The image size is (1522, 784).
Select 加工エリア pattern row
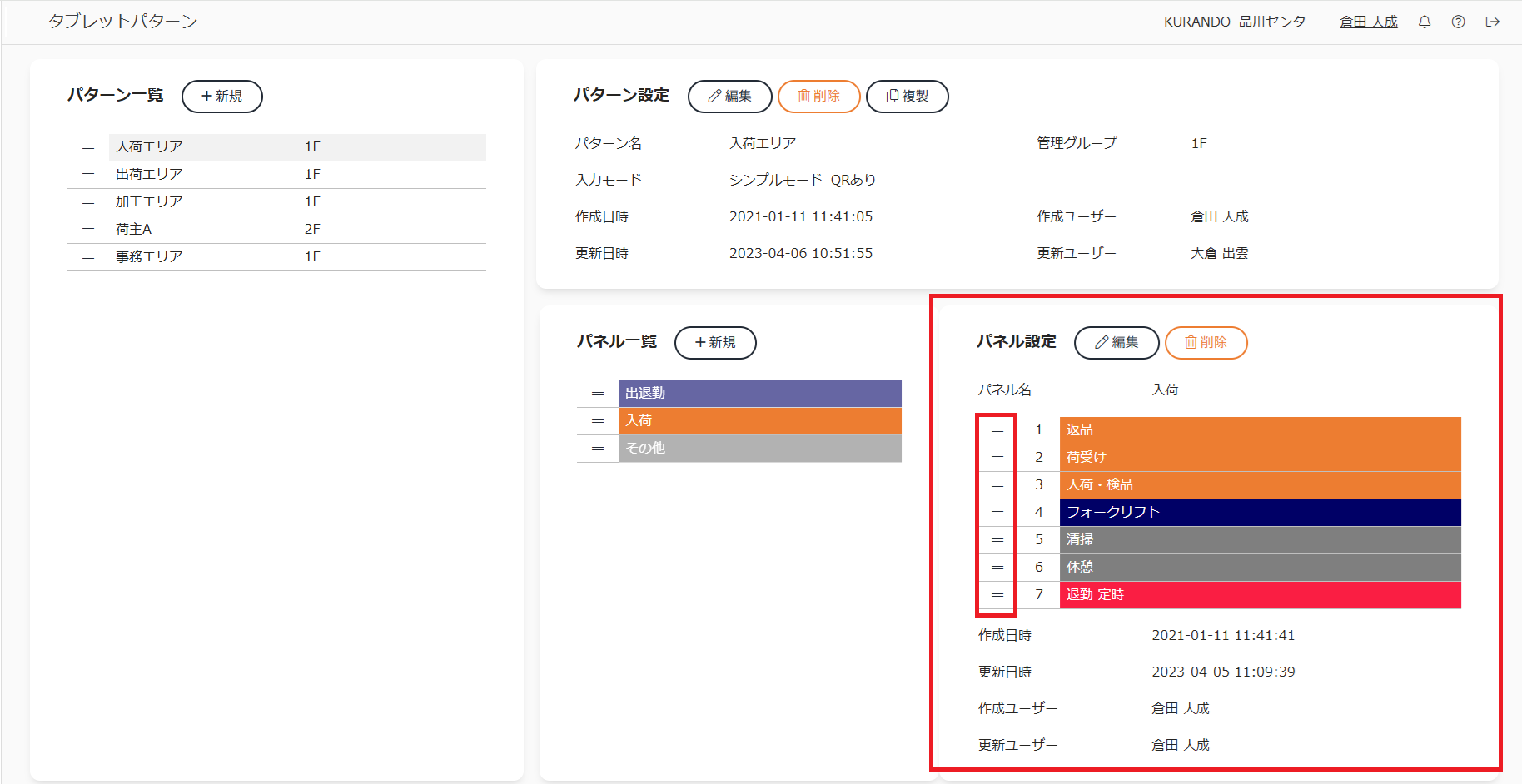click(297, 202)
